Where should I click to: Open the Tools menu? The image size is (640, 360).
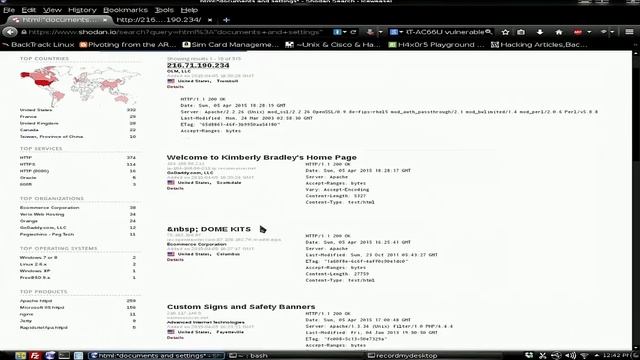tap(164, 10)
